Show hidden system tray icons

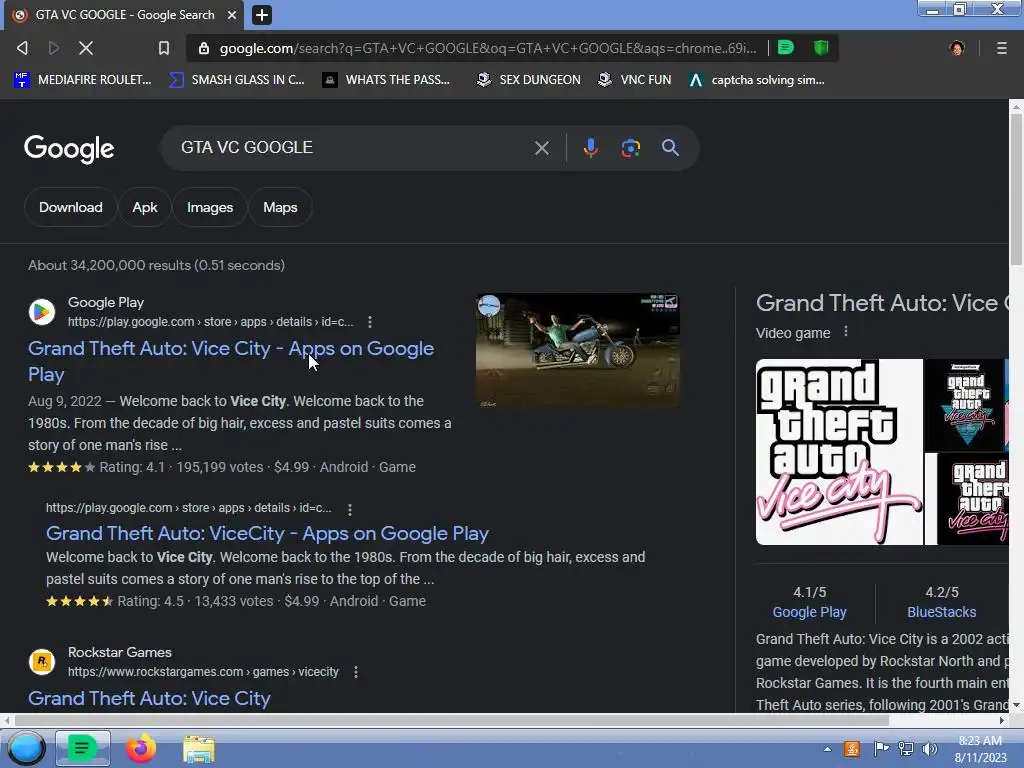point(827,749)
